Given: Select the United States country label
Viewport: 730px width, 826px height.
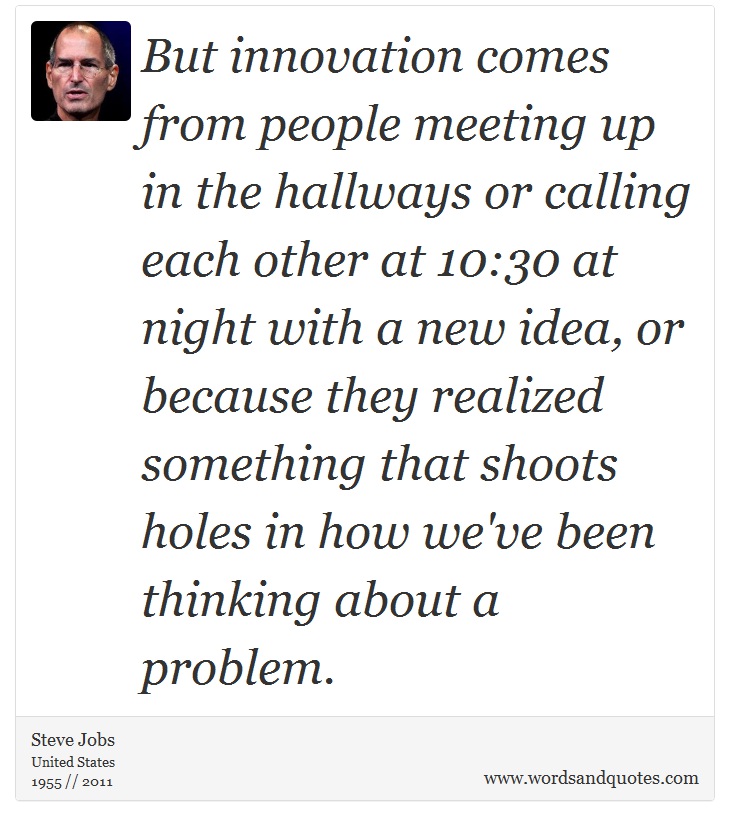Looking at the screenshot, I should pos(73,762).
